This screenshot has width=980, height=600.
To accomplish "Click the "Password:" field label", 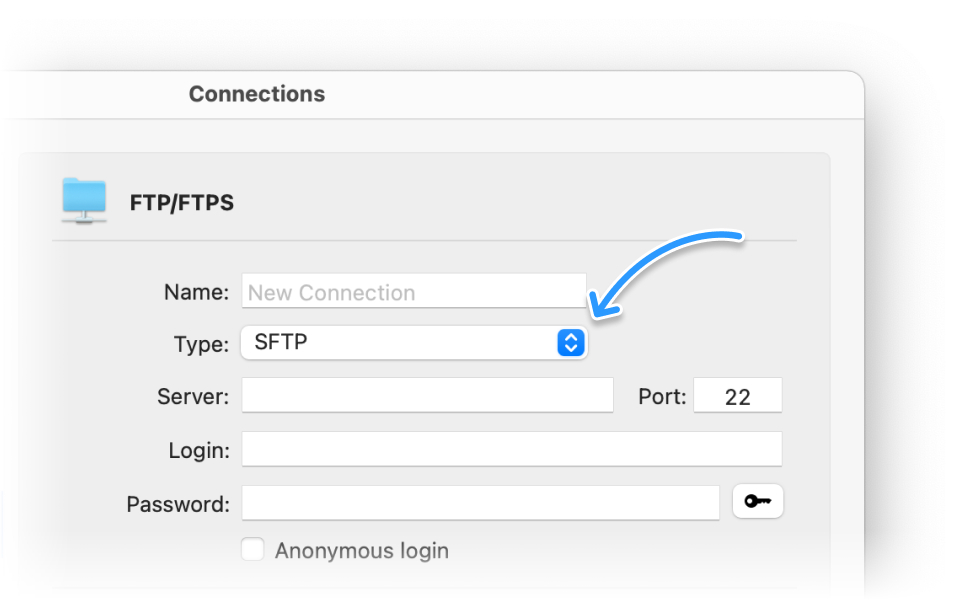I will point(178,504).
